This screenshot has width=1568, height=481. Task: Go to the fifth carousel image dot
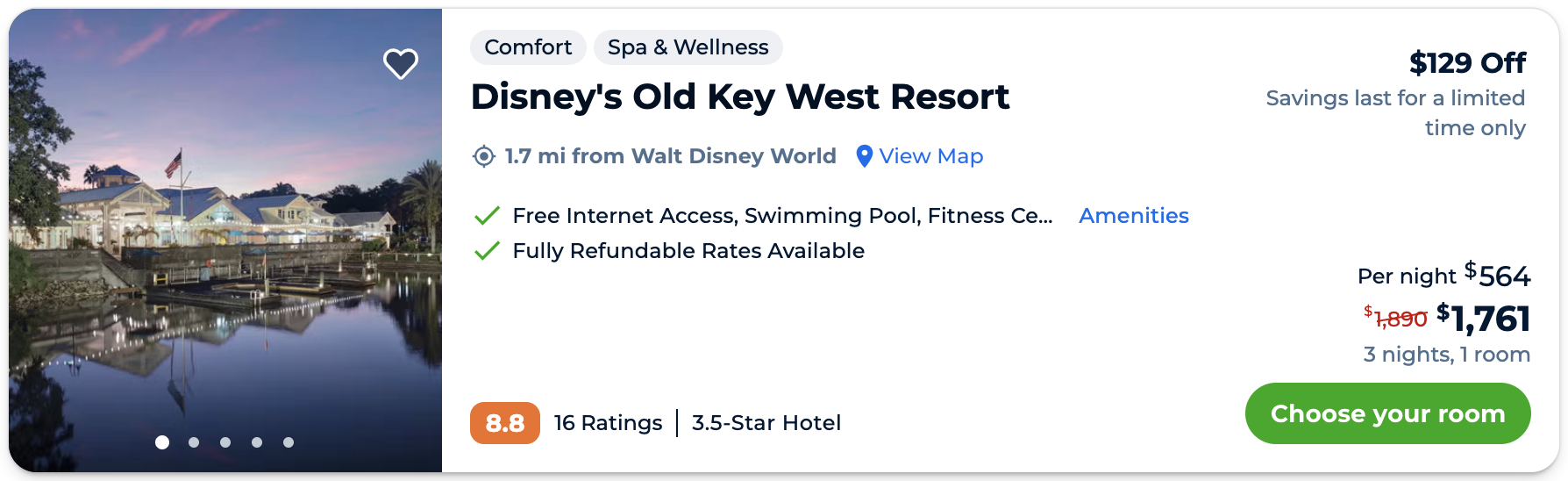[x=289, y=442]
